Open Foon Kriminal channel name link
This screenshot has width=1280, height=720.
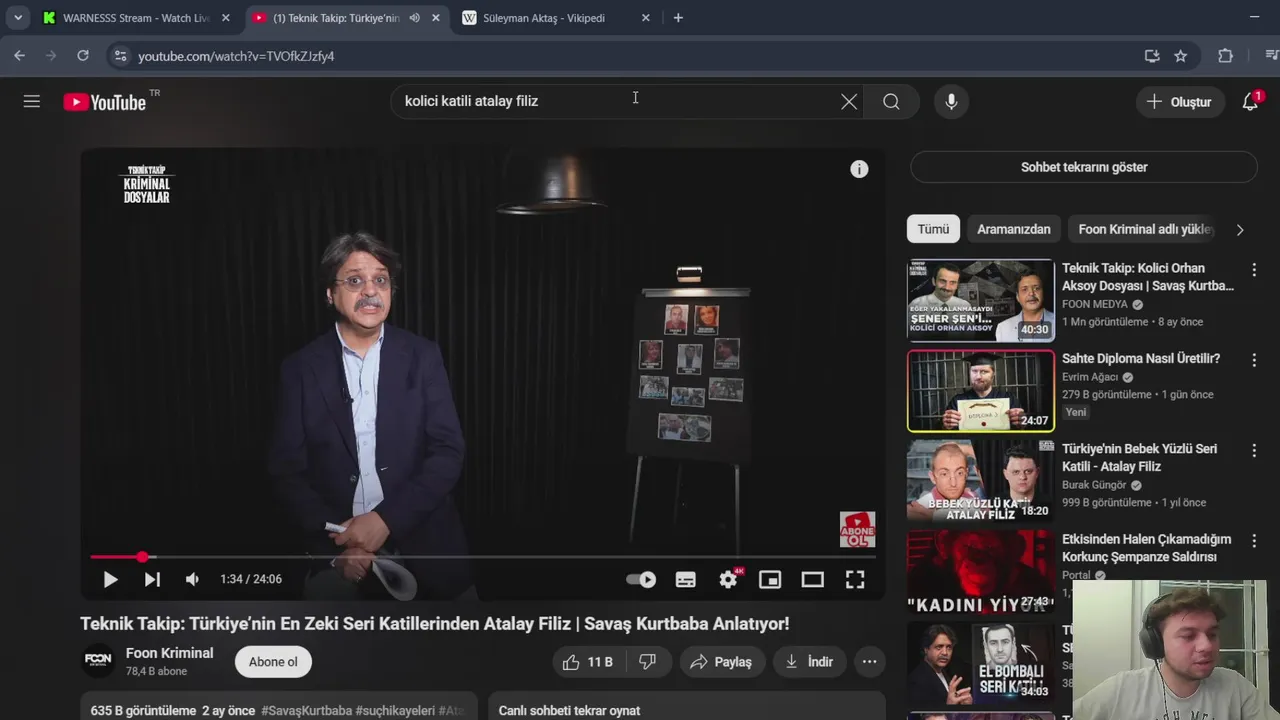[169, 653]
